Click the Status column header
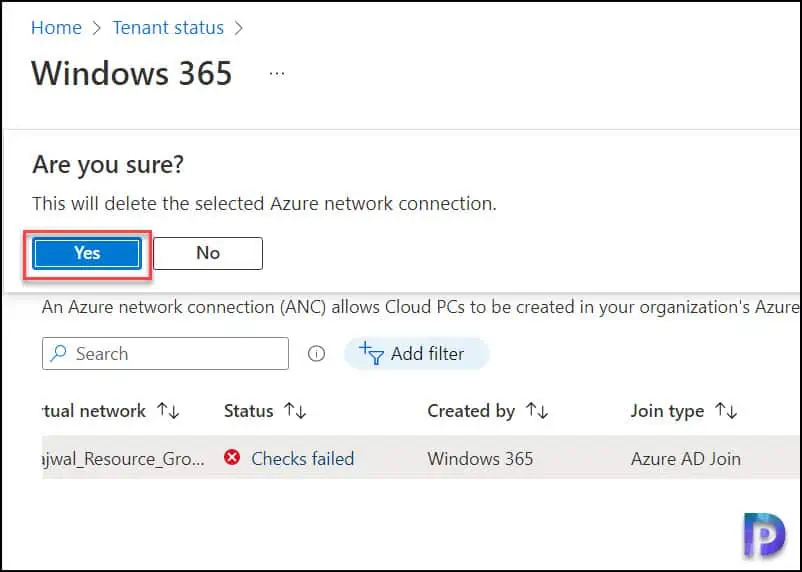Image resolution: width=802 pixels, height=572 pixels. pyautogui.click(x=249, y=411)
